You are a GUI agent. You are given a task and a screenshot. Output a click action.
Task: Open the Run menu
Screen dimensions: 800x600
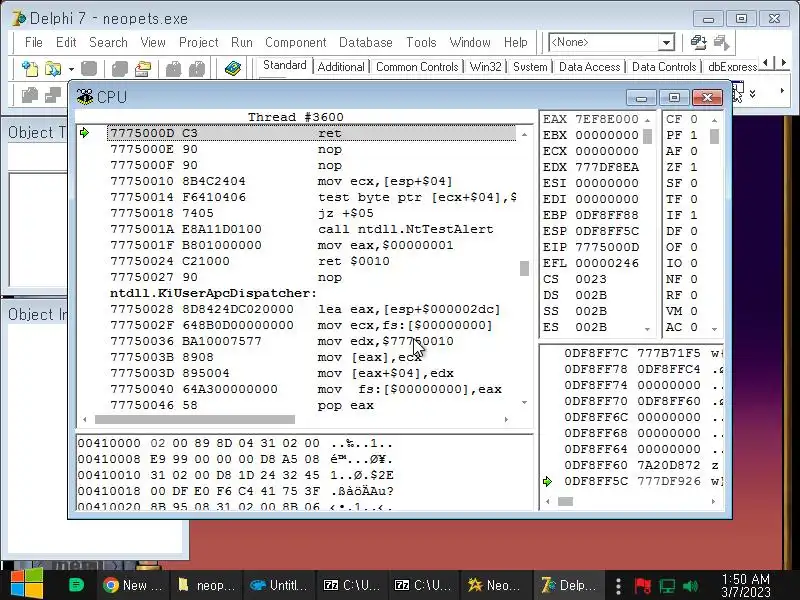242,42
